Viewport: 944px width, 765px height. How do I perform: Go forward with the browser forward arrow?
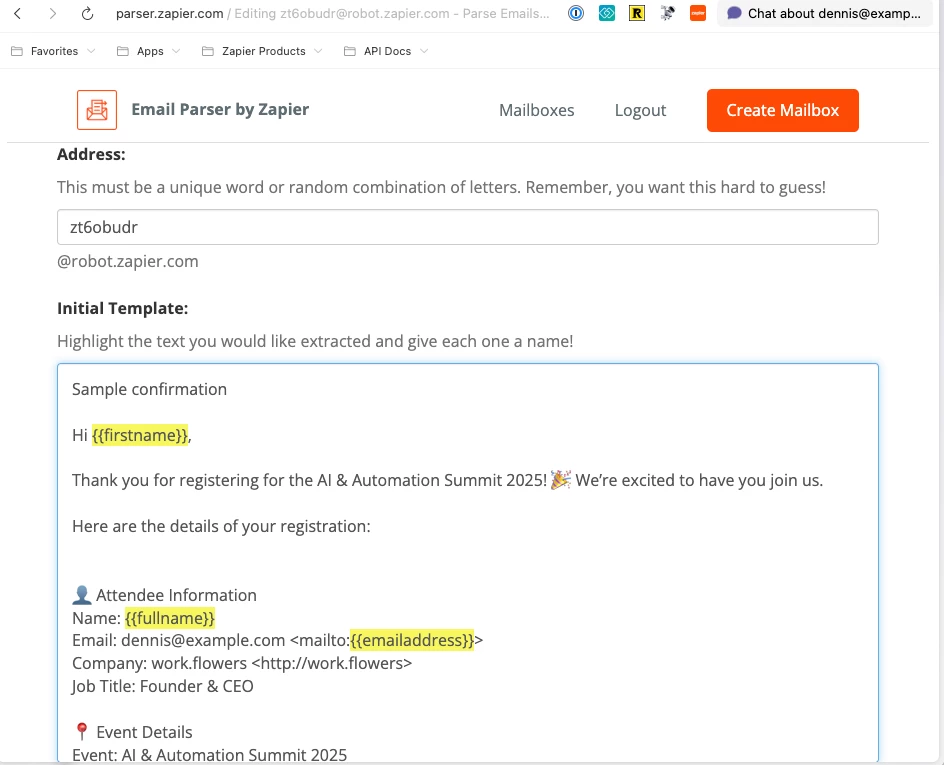pos(52,13)
